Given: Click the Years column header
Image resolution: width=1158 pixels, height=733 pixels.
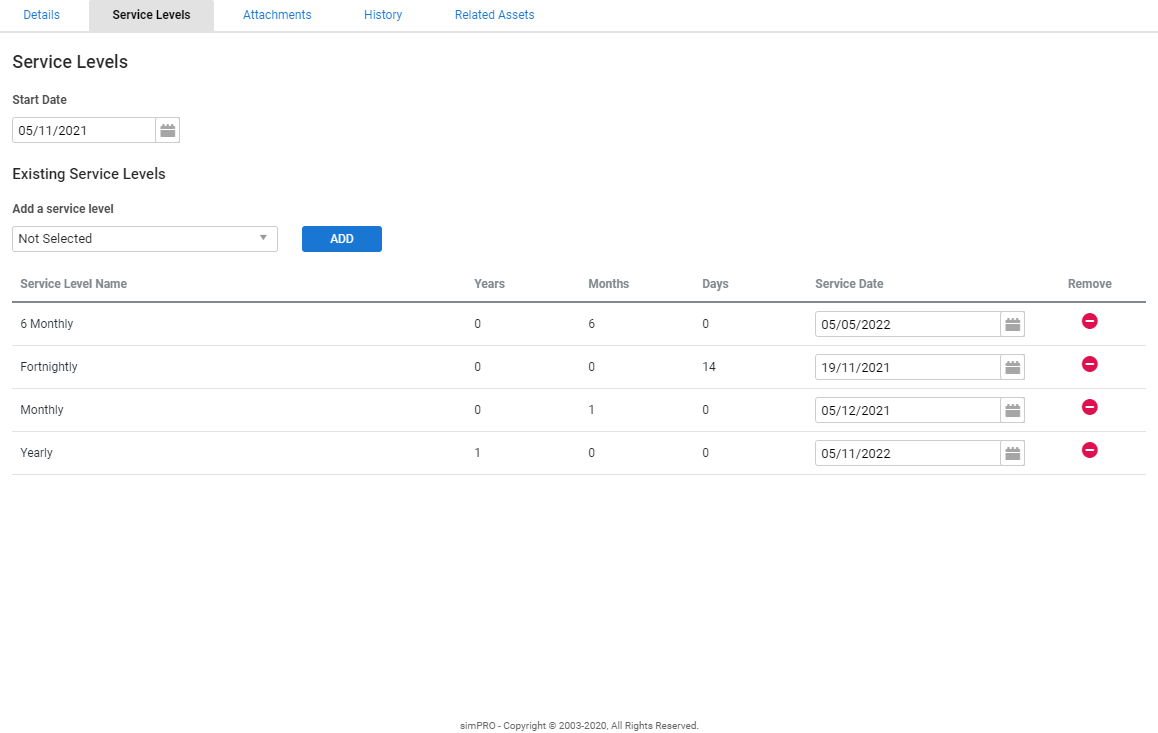Looking at the screenshot, I should pos(489,283).
